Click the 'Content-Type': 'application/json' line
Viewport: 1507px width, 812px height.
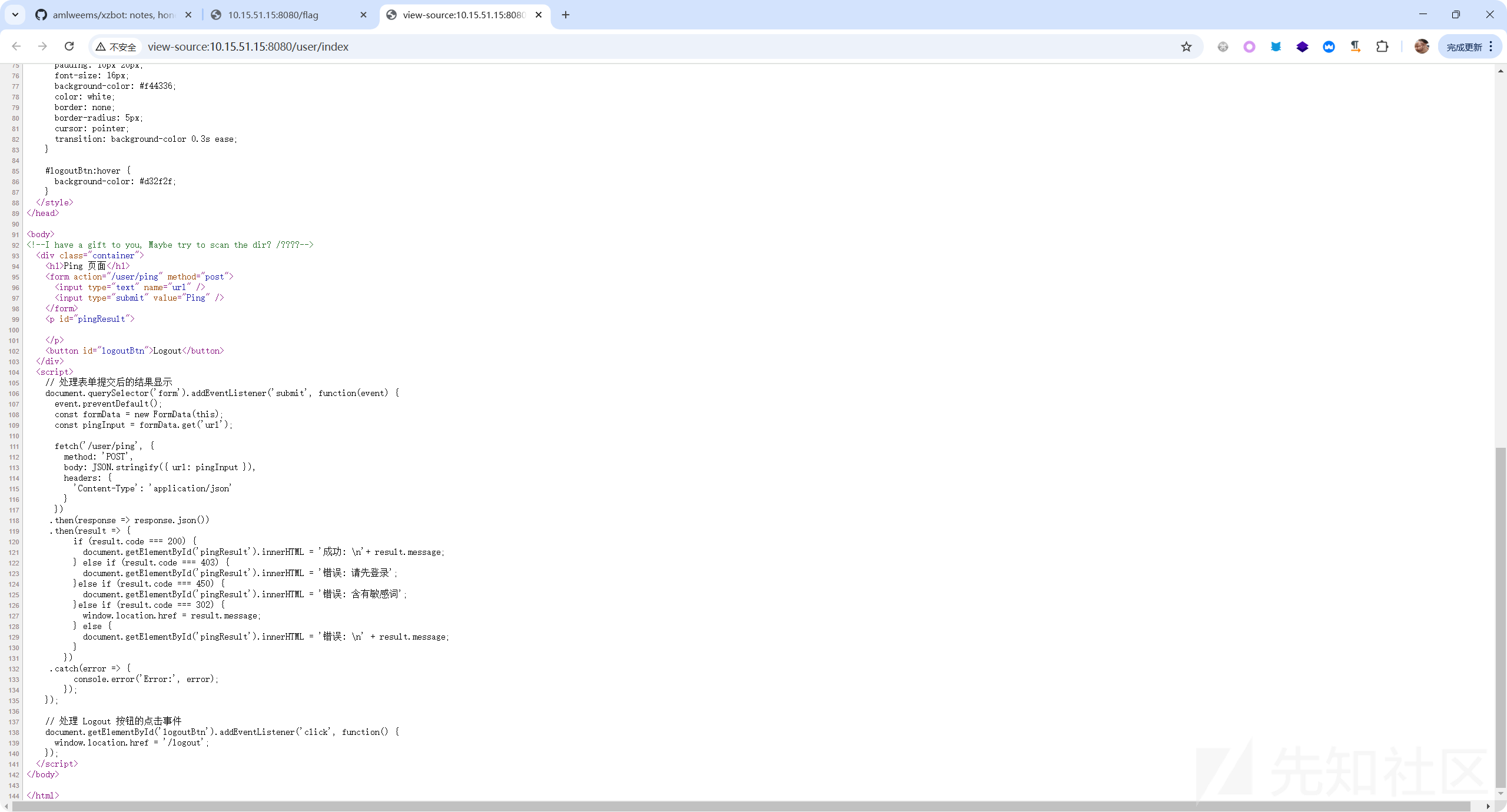click(152, 488)
